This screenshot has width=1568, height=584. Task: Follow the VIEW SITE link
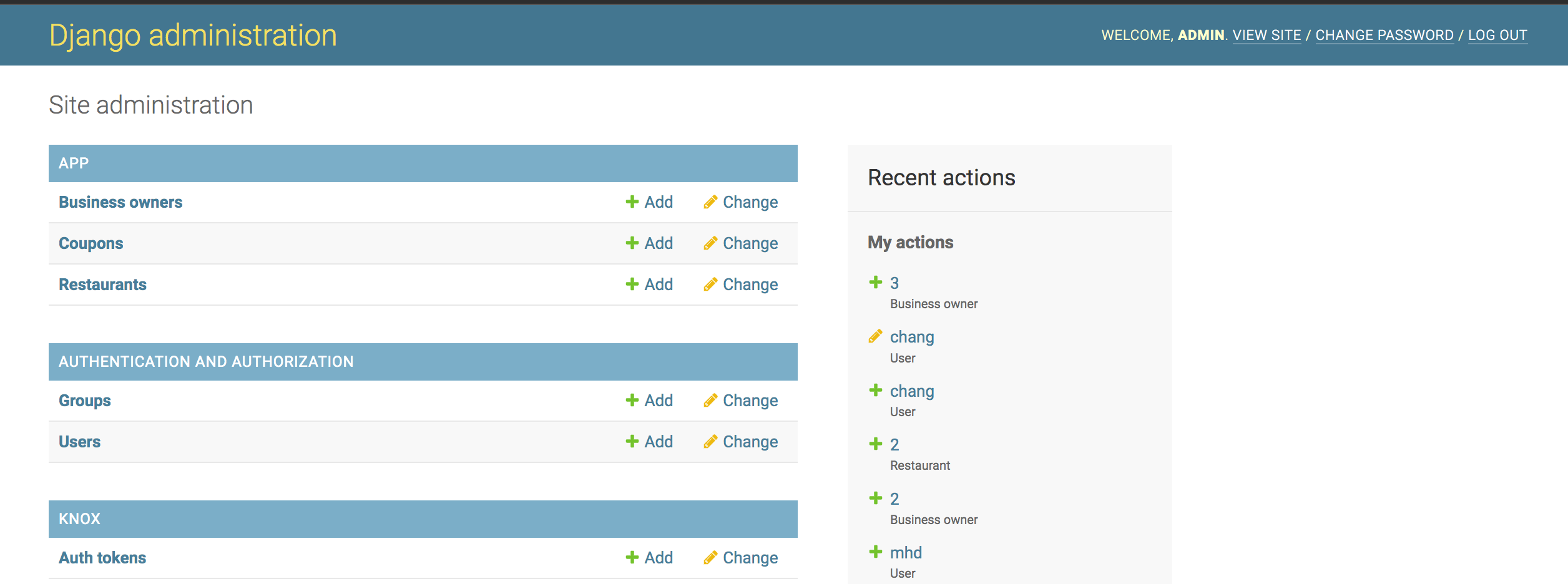coord(1267,36)
